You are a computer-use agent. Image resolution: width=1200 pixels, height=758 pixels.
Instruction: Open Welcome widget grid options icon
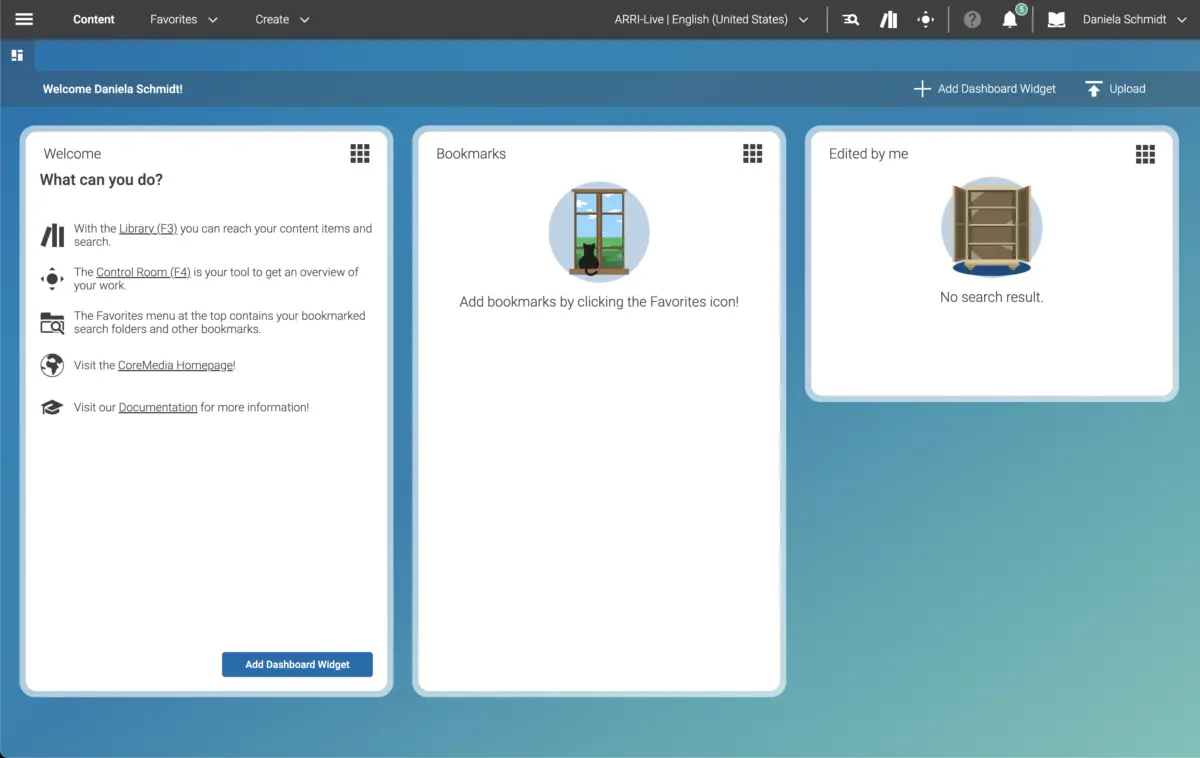point(360,153)
